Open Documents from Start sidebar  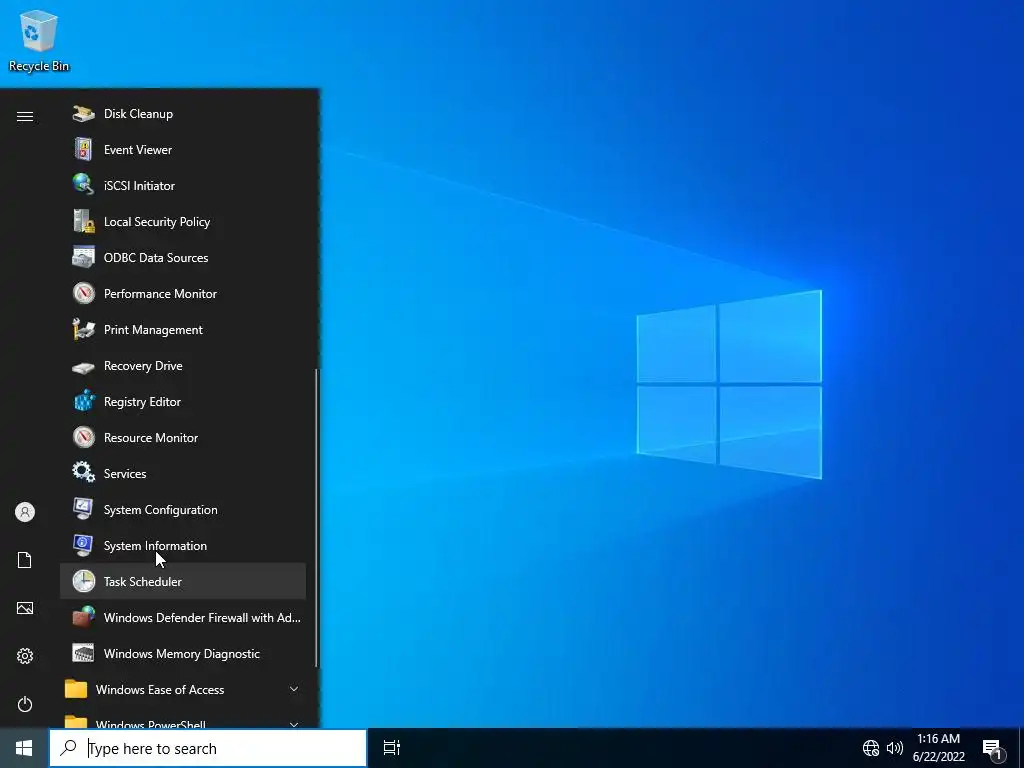click(x=25, y=560)
